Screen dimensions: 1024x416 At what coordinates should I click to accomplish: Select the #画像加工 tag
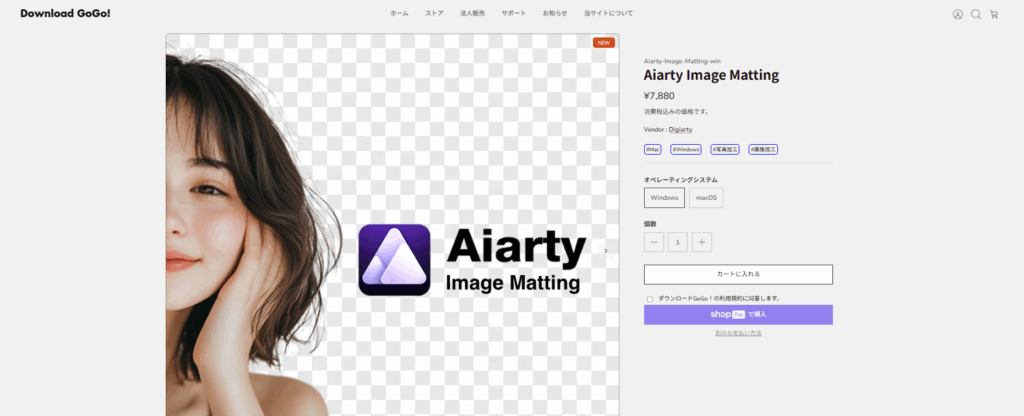pos(763,150)
